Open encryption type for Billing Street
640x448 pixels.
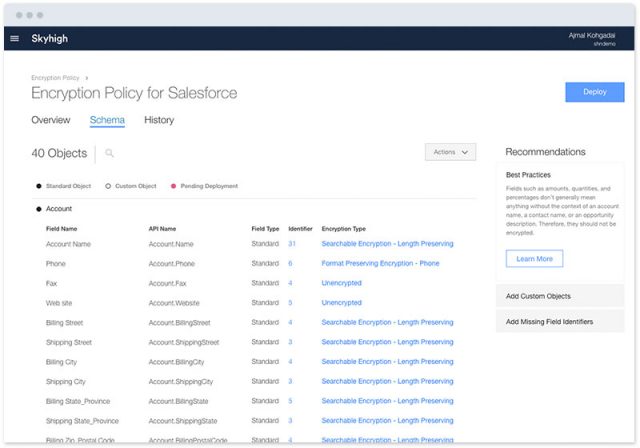click(x=387, y=322)
